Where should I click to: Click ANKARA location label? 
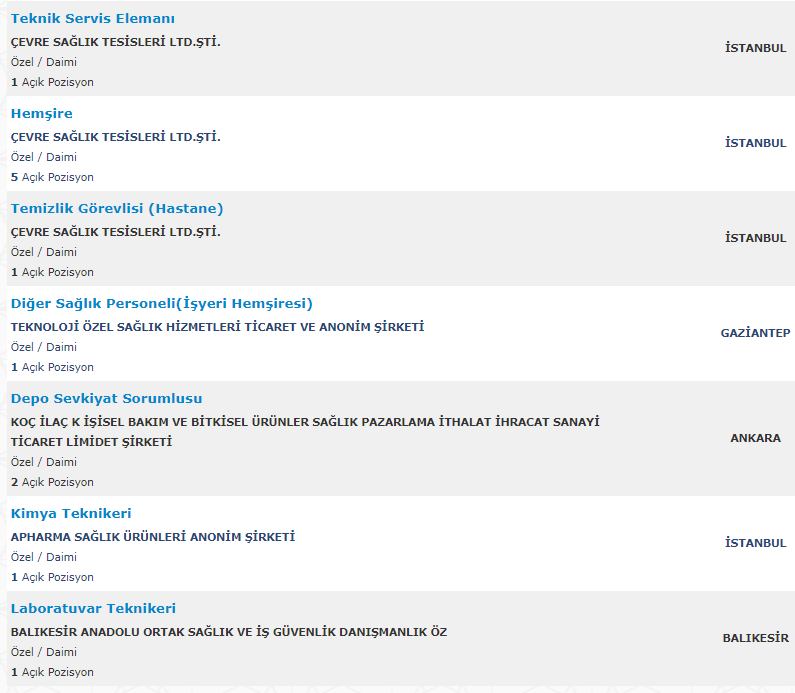point(755,438)
